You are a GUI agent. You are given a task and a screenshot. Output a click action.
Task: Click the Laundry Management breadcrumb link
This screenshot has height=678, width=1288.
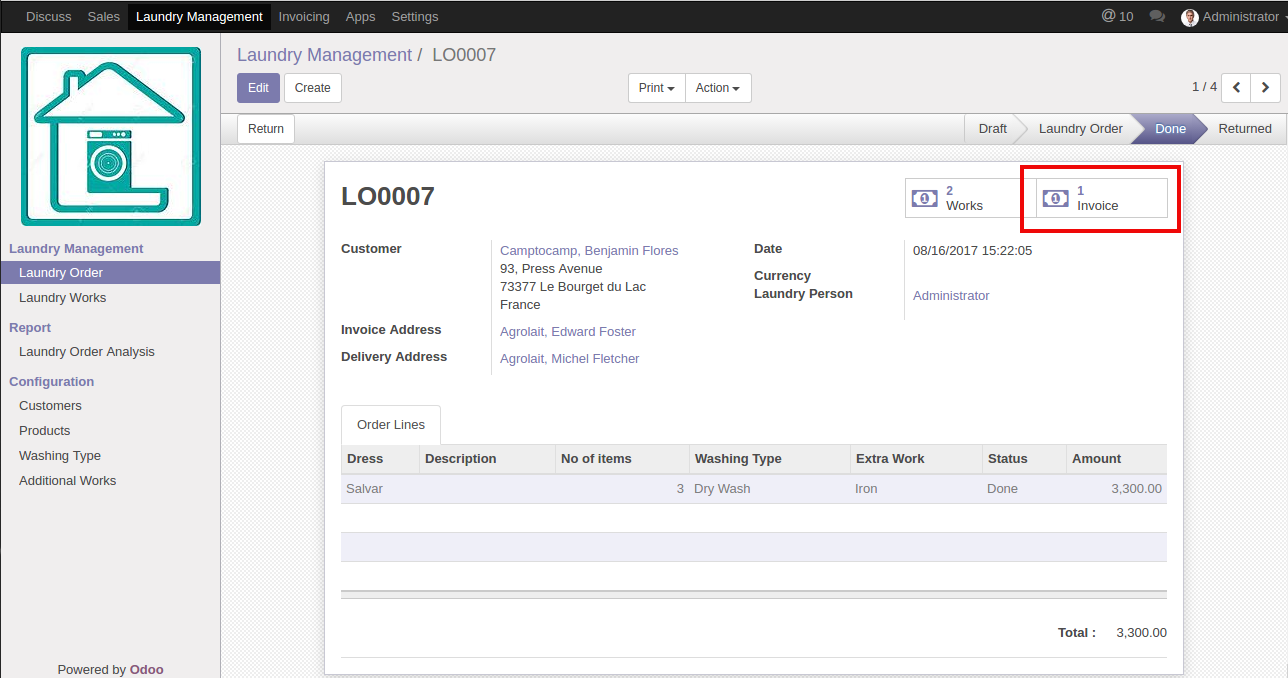[x=324, y=55]
